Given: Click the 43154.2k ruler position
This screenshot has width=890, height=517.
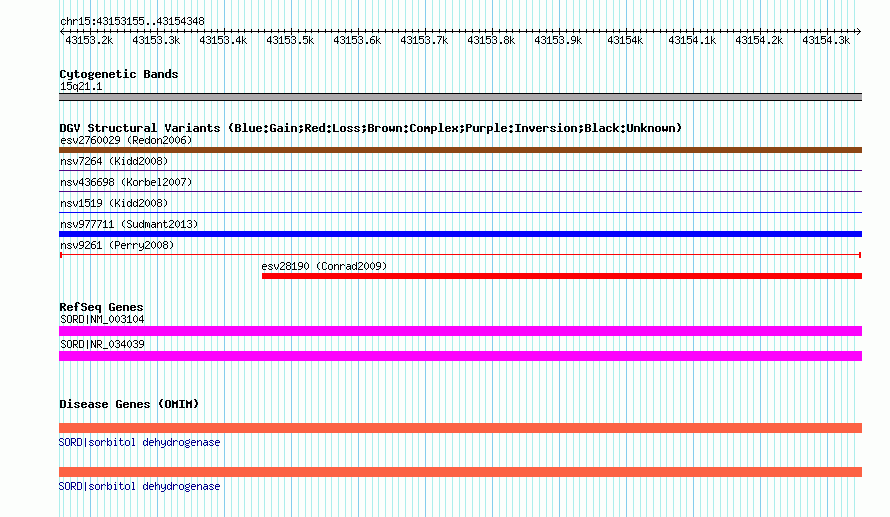Looking at the screenshot, I should click(x=759, y=40).
